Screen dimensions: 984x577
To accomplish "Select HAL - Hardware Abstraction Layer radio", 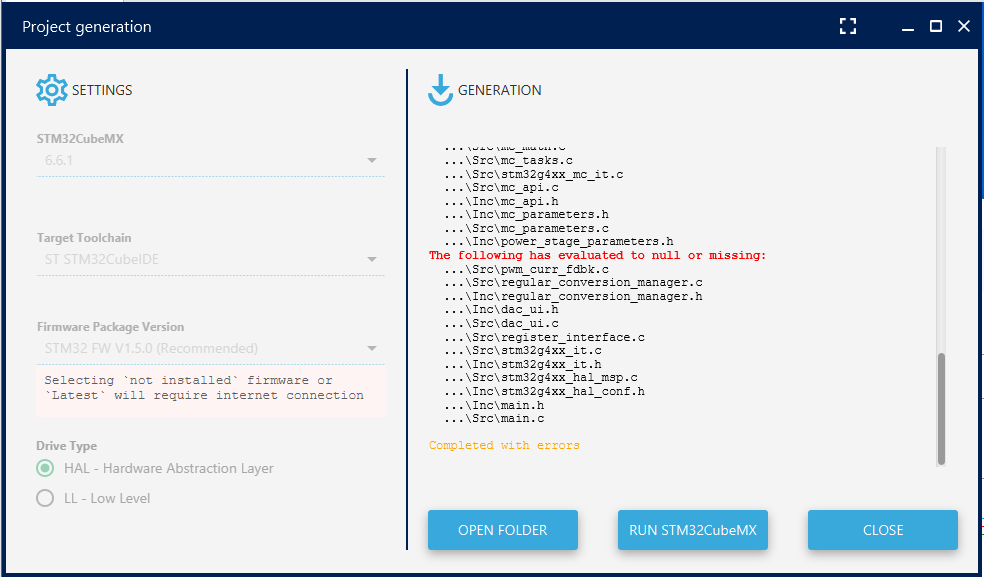I will [45, 468].
